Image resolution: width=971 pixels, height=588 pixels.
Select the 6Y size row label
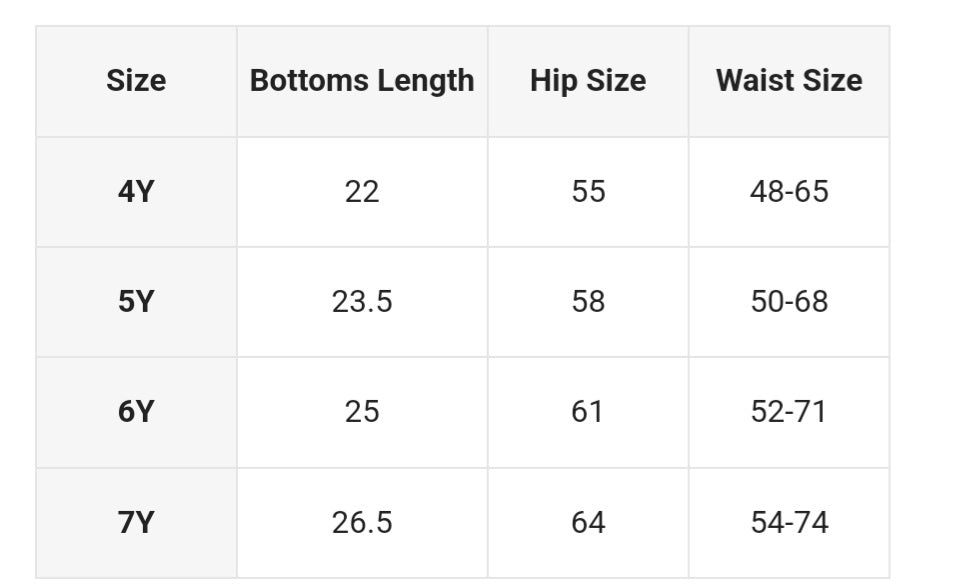click(x=136, y=411)
